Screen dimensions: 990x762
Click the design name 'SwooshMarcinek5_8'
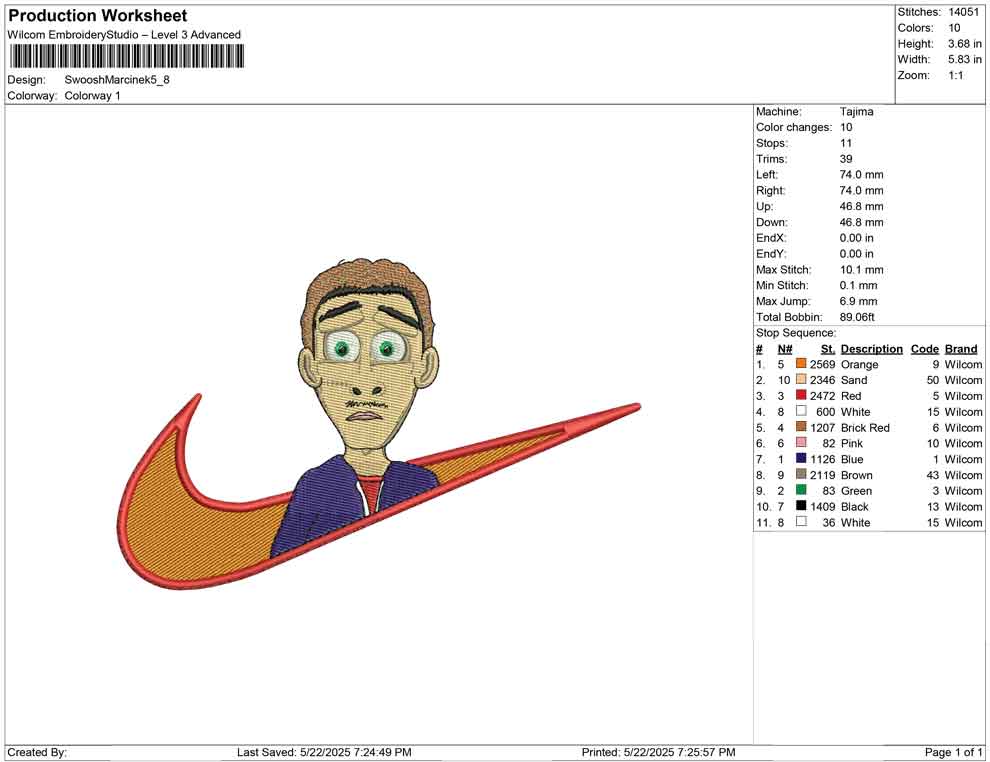pos(117,80)
